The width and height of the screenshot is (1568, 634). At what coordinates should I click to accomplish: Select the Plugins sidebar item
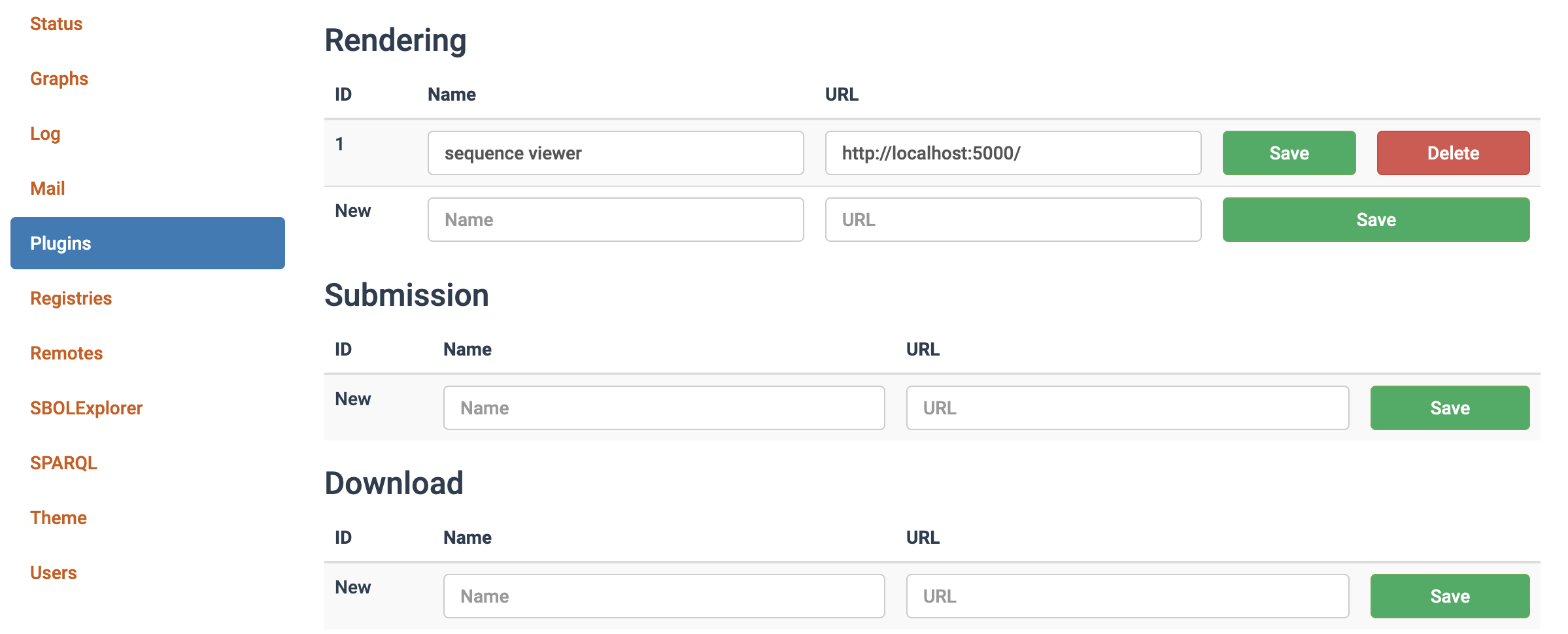[148, 243]
